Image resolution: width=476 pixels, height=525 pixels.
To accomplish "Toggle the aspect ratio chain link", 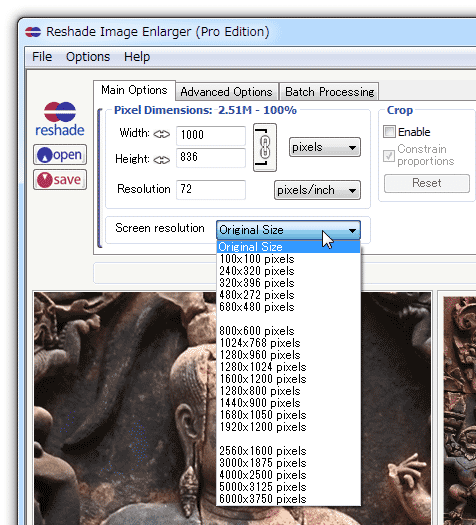I will click(265, 147).
